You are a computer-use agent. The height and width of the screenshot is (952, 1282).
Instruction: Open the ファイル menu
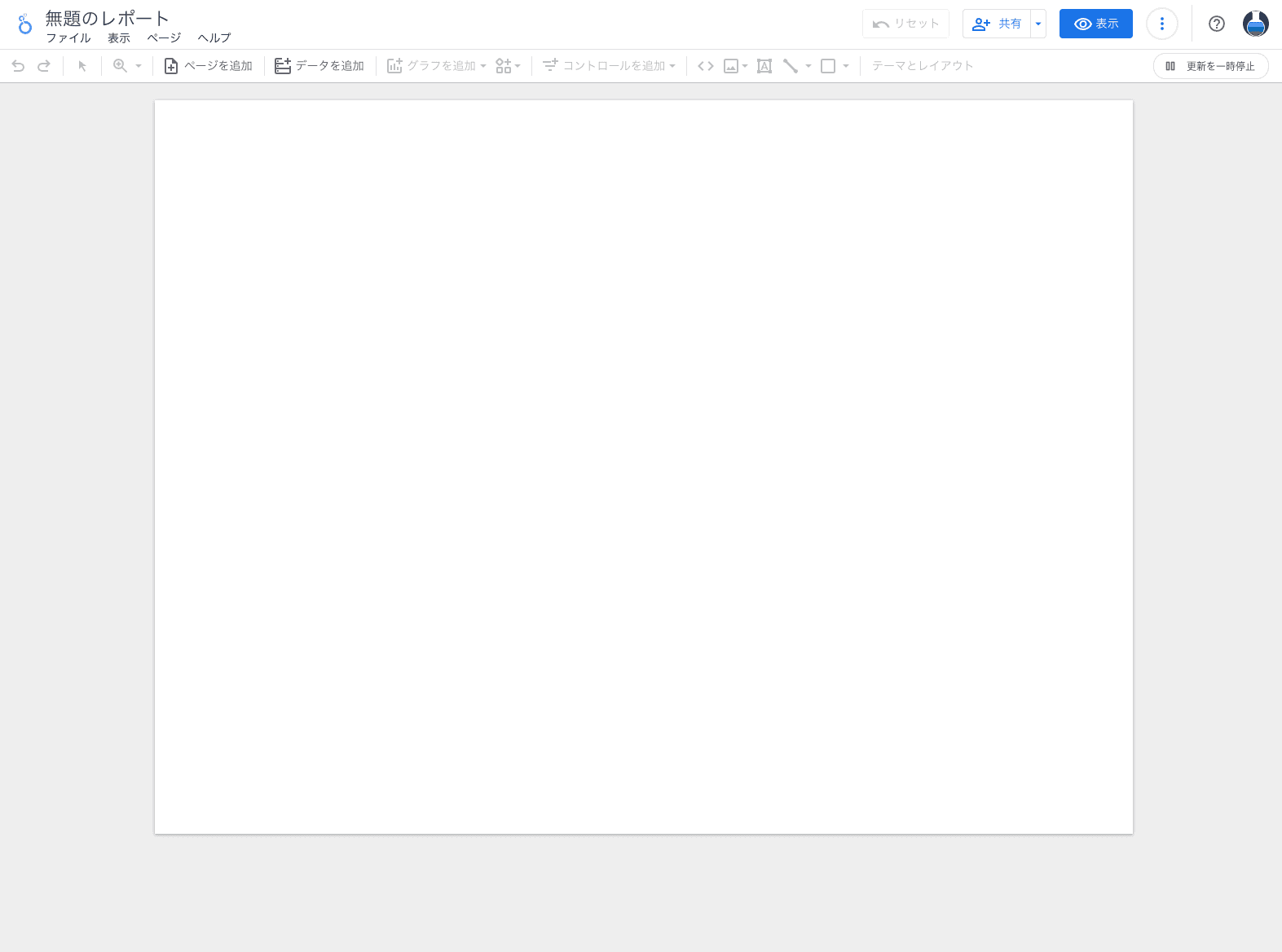click(68, 38)
